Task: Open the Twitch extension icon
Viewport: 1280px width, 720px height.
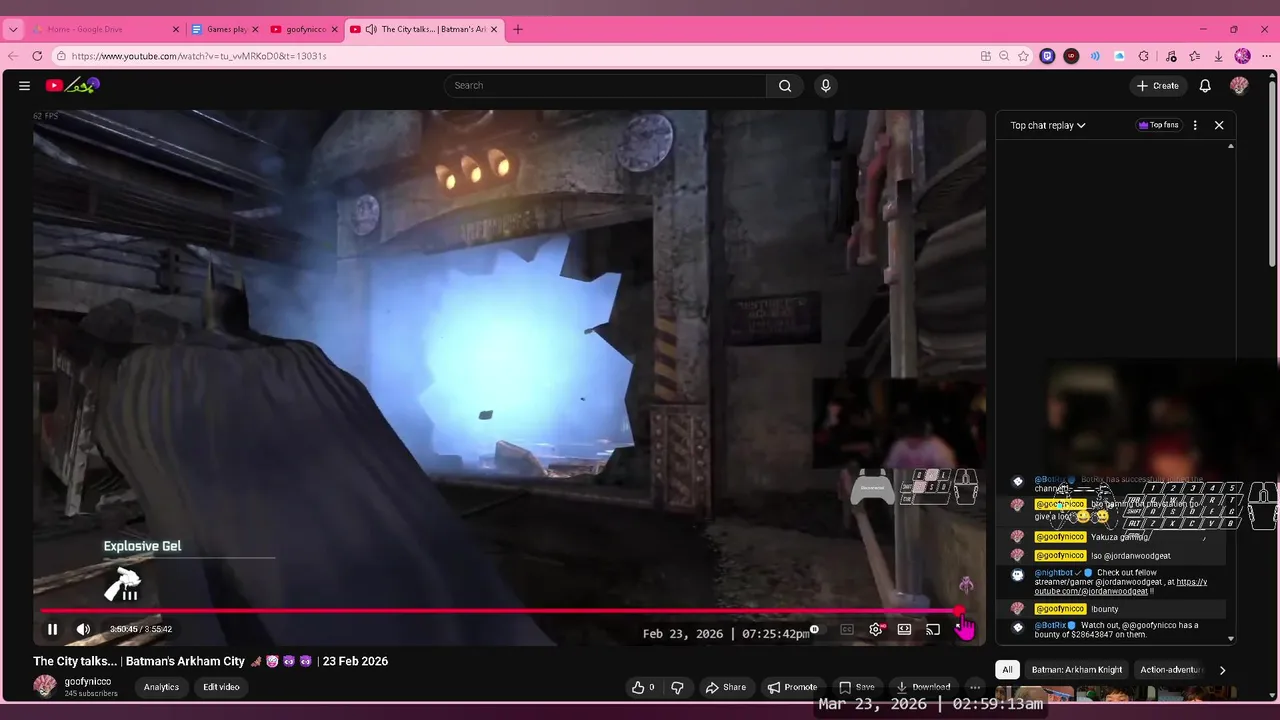Action: [1047, 56]
